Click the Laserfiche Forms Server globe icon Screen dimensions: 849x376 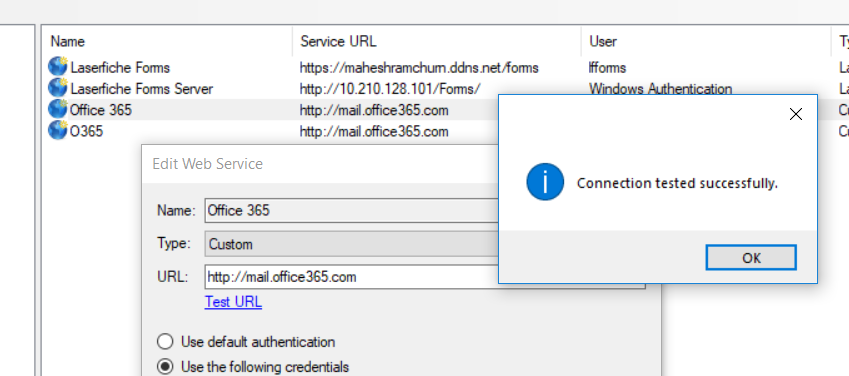point(58,88)
